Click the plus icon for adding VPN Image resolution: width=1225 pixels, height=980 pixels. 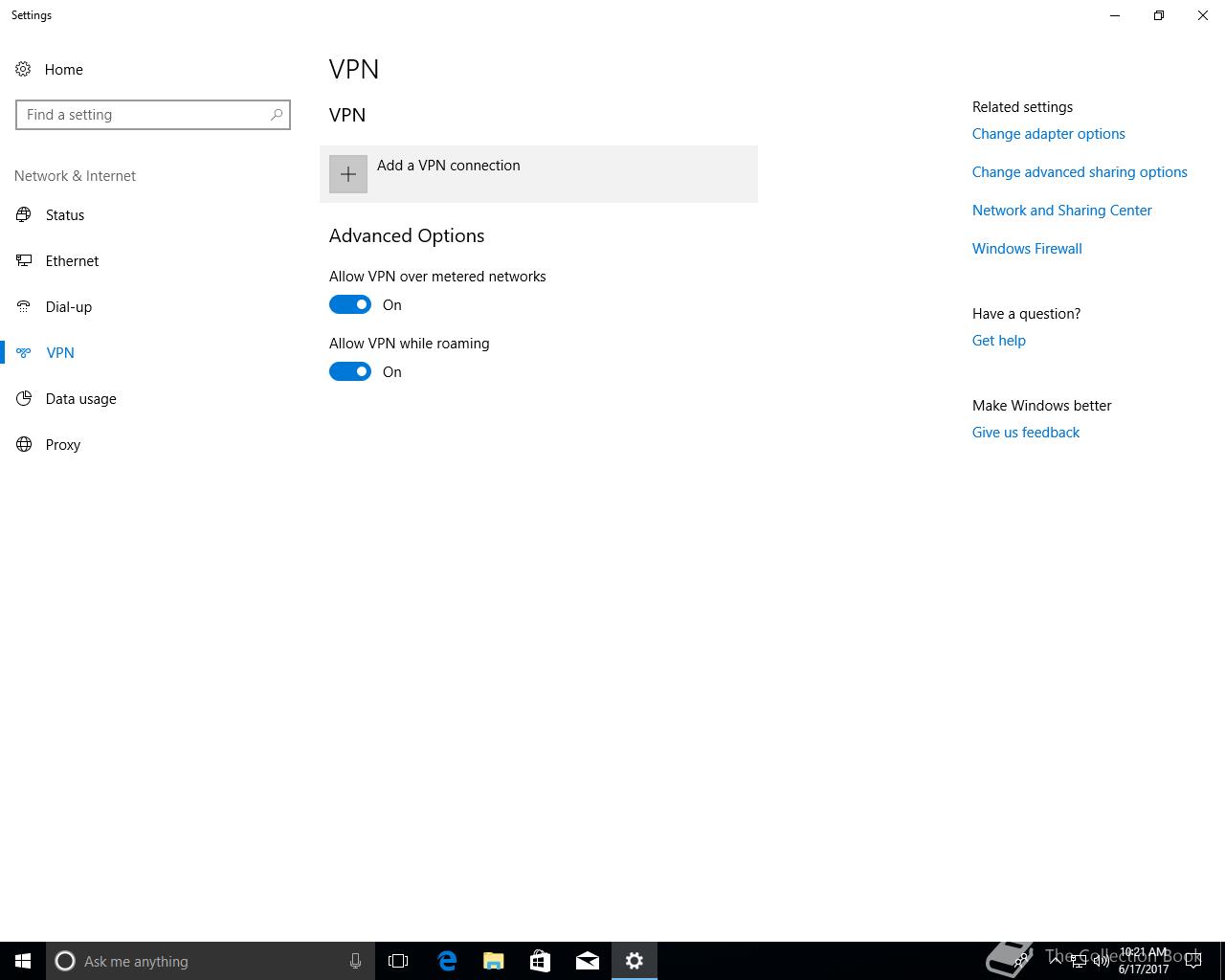coord(348,174)
